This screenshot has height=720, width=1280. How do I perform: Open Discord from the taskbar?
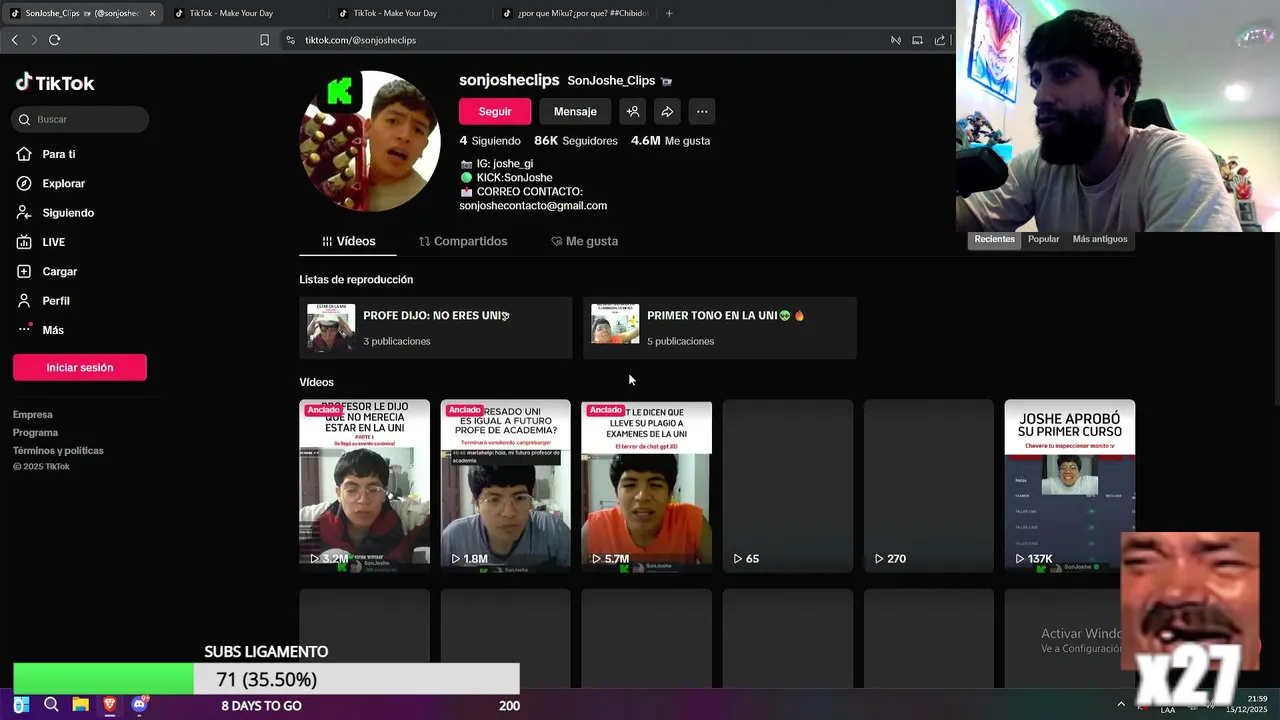(x=139, y=705)
